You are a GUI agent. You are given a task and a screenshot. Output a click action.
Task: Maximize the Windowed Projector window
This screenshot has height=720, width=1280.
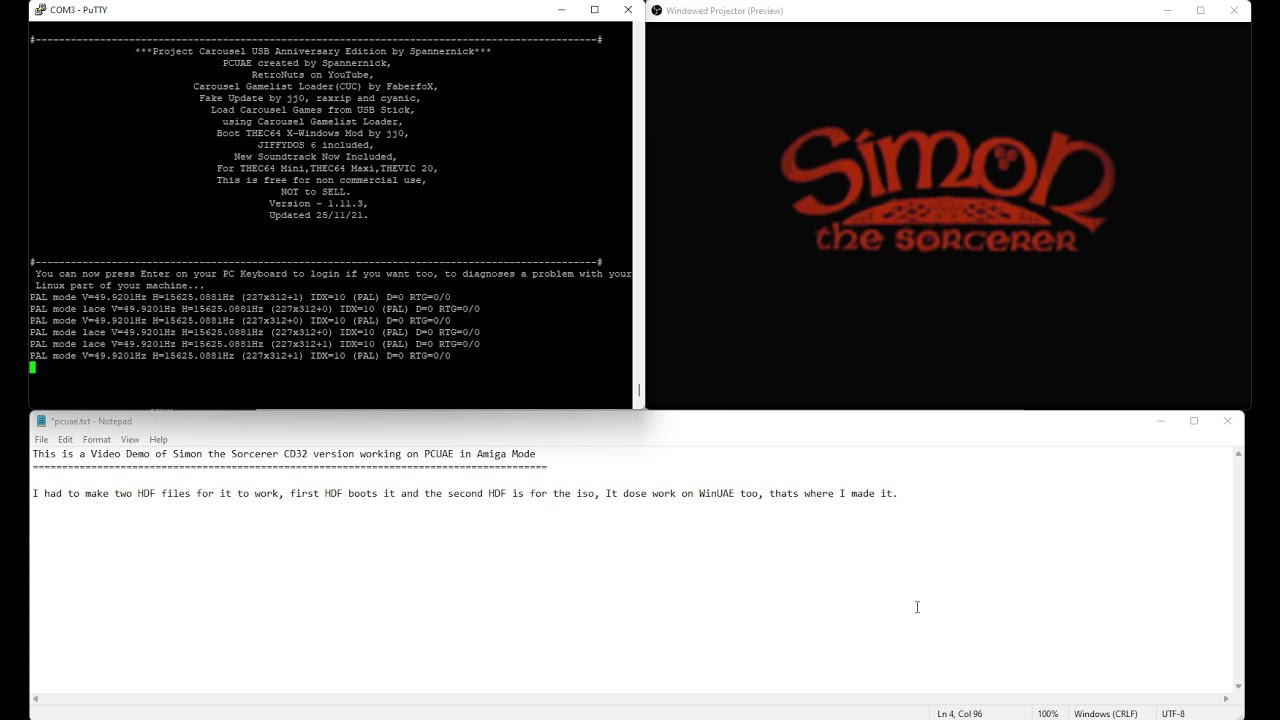coord(1201,11)
